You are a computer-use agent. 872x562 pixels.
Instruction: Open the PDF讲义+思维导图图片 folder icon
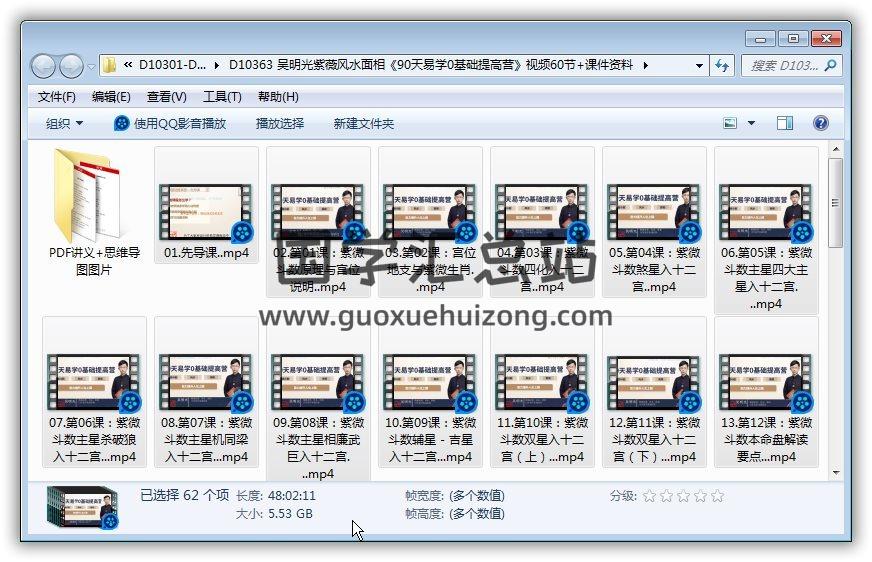[88, 196]
